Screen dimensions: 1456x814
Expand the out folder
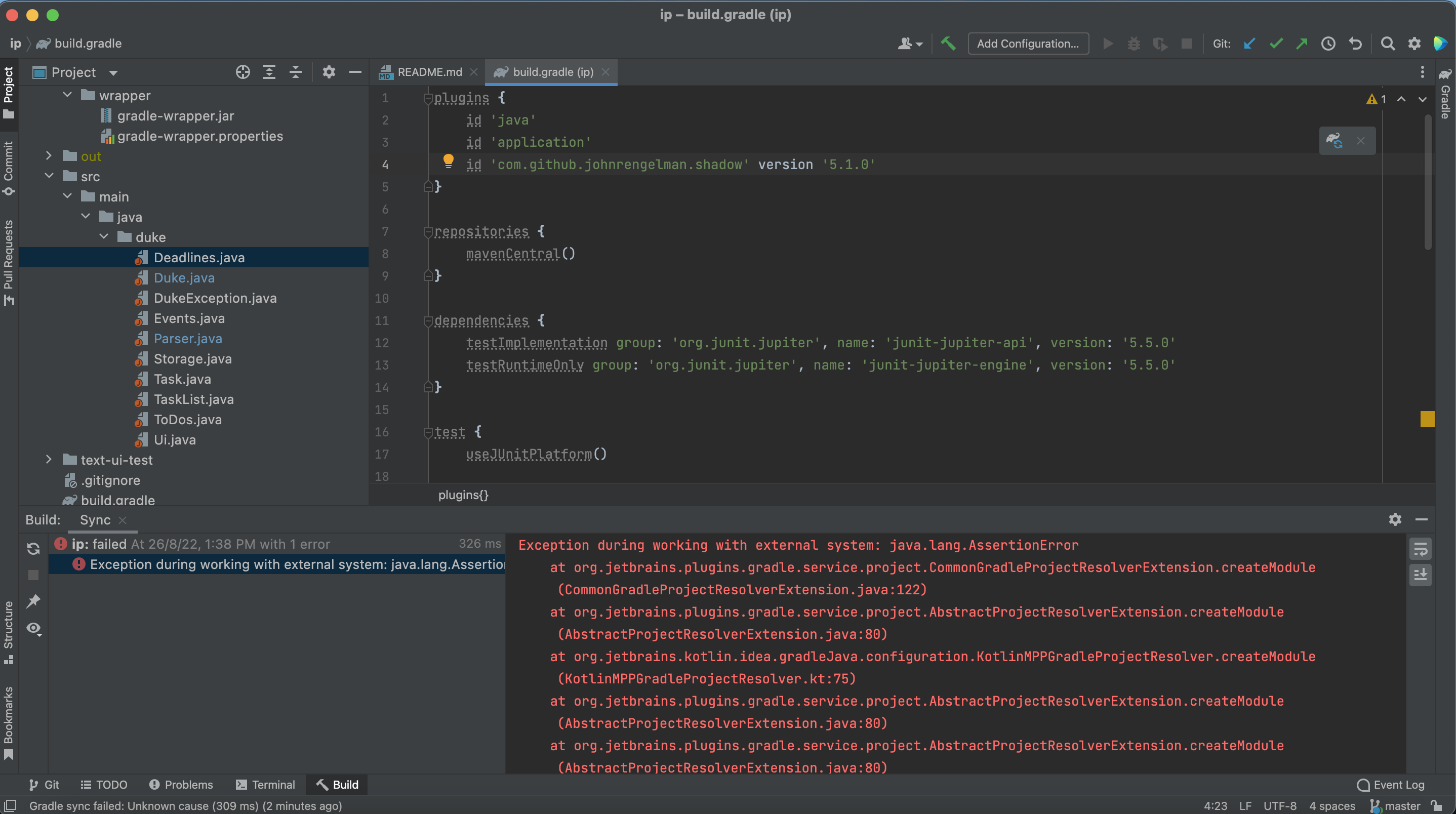click(x=49, y=155)
